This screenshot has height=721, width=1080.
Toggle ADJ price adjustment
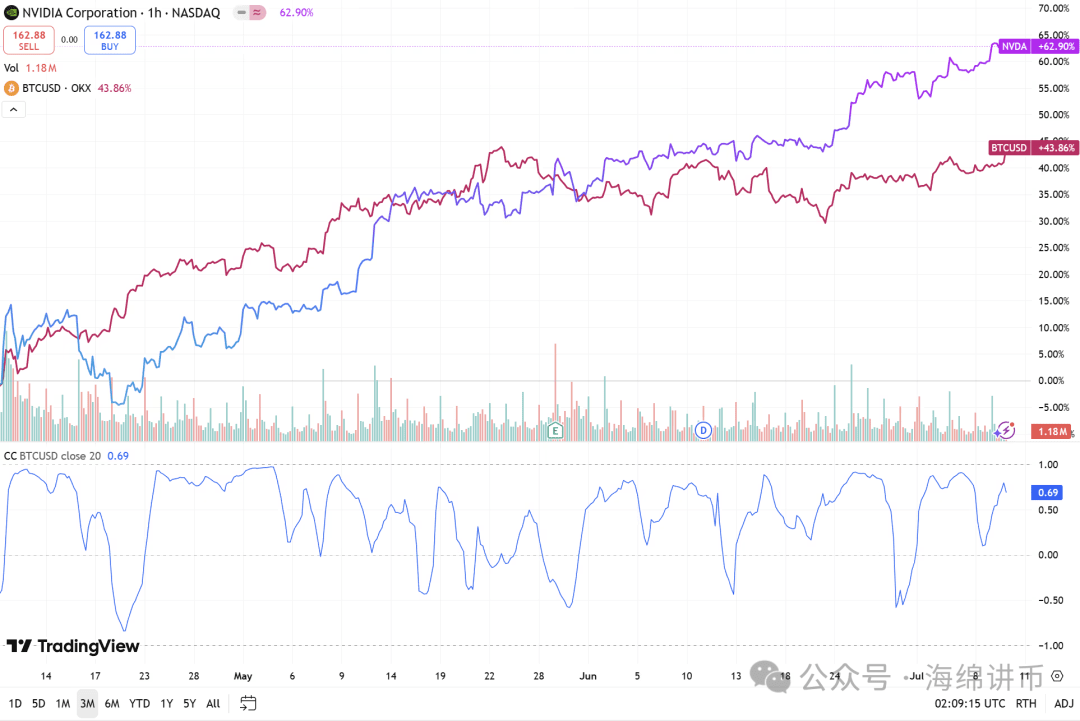click(x=1061, y=703)
